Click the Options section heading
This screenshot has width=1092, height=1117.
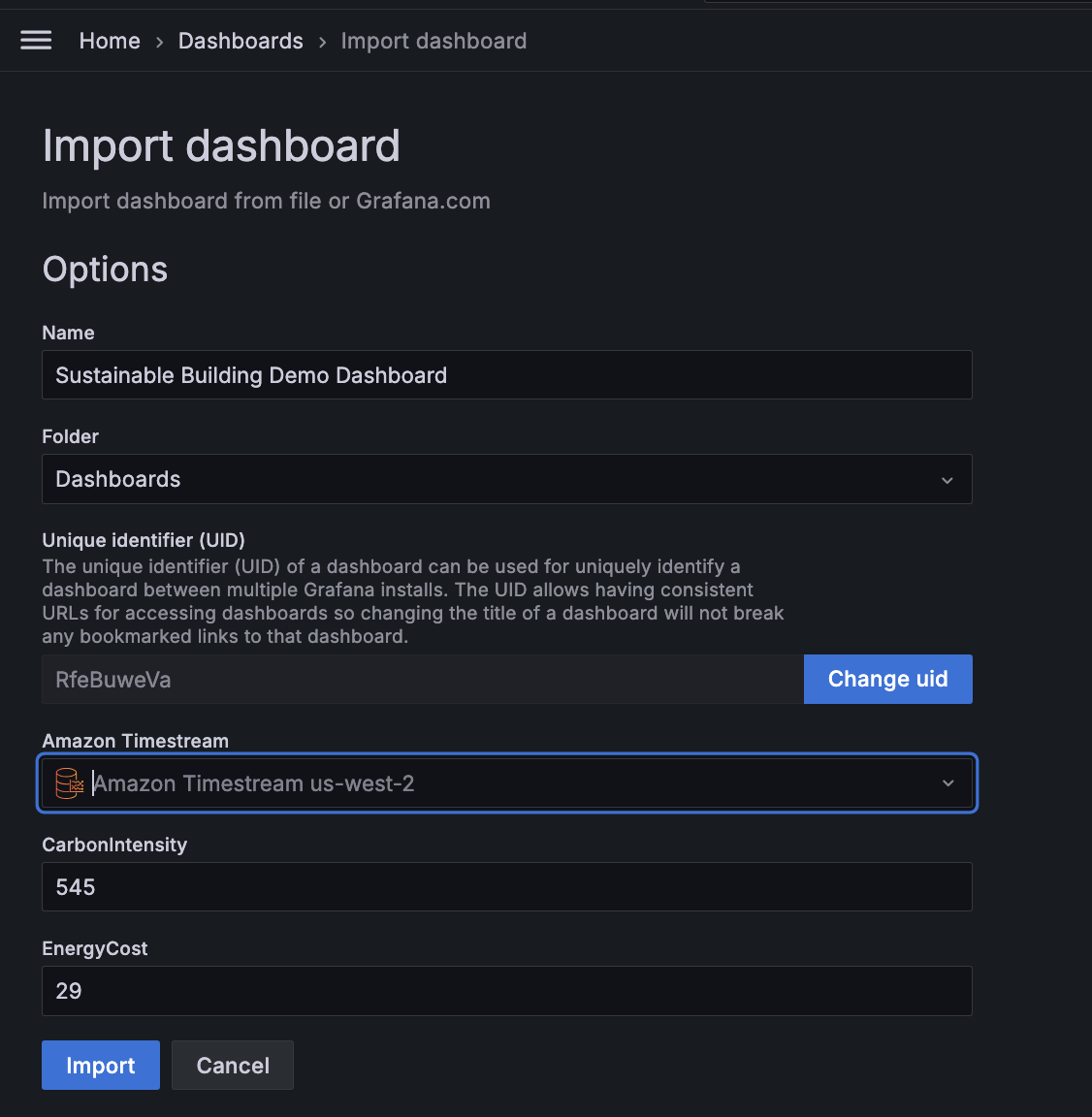(x=105, y=270)
